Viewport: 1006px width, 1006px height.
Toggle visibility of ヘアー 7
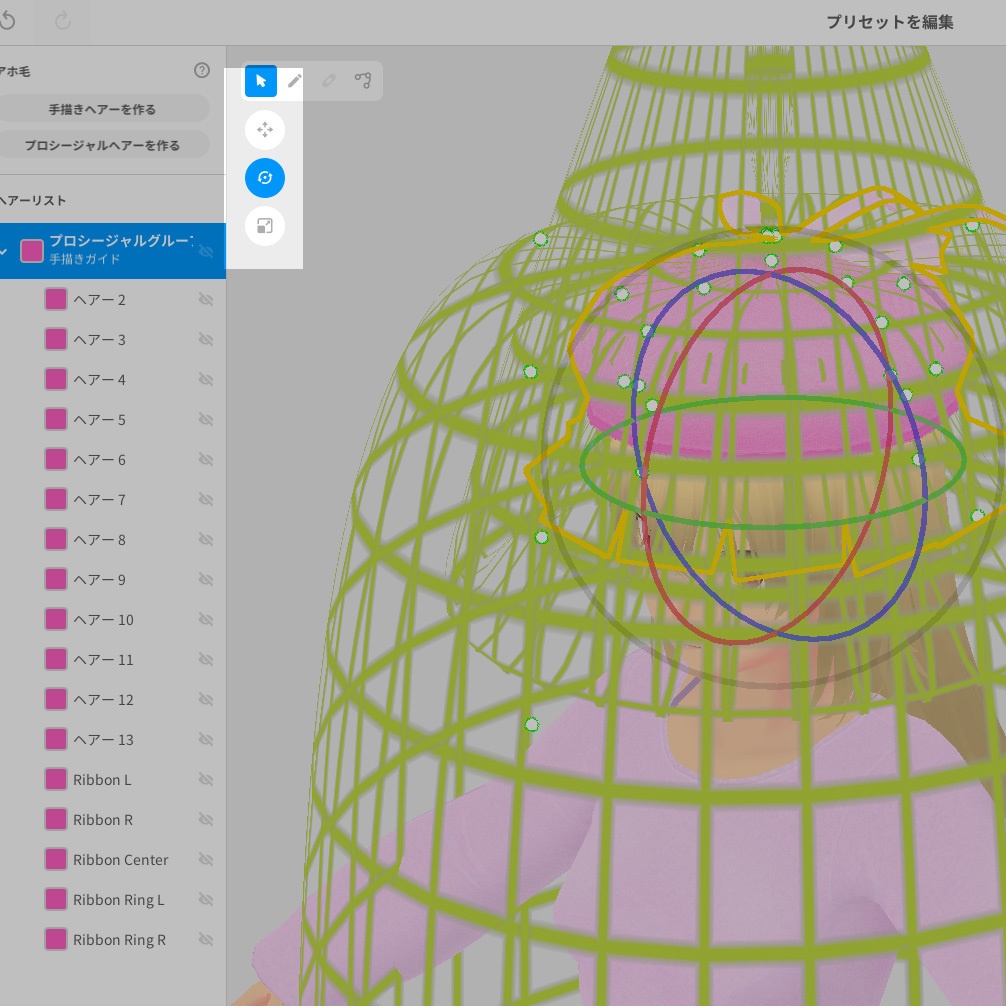pyautogui.click(x=205, y=499)
